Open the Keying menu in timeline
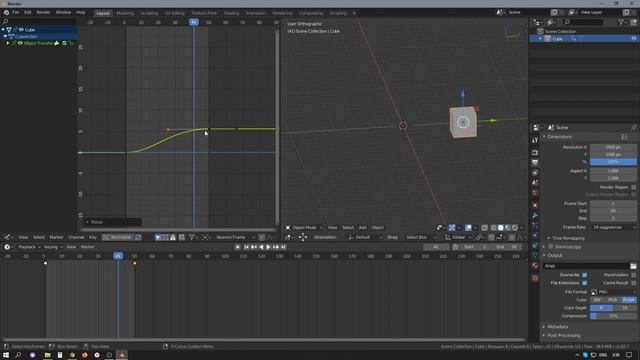Screen dimensions: 640x360 pos(53,247)
